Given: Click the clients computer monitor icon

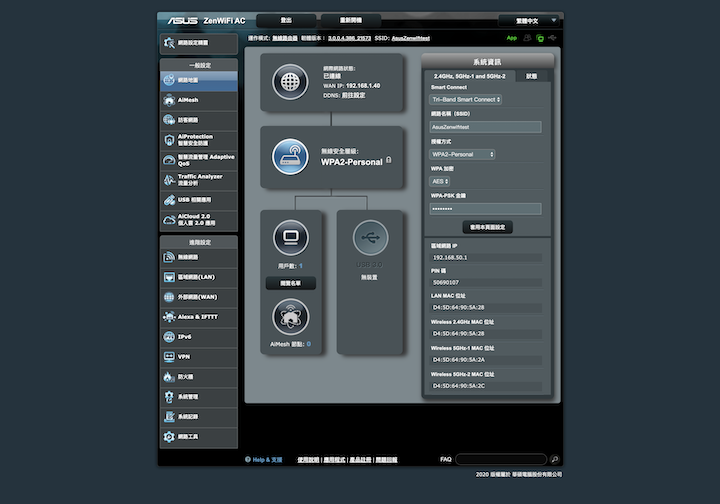Looking at the screenshot, I should pos(291,238).
